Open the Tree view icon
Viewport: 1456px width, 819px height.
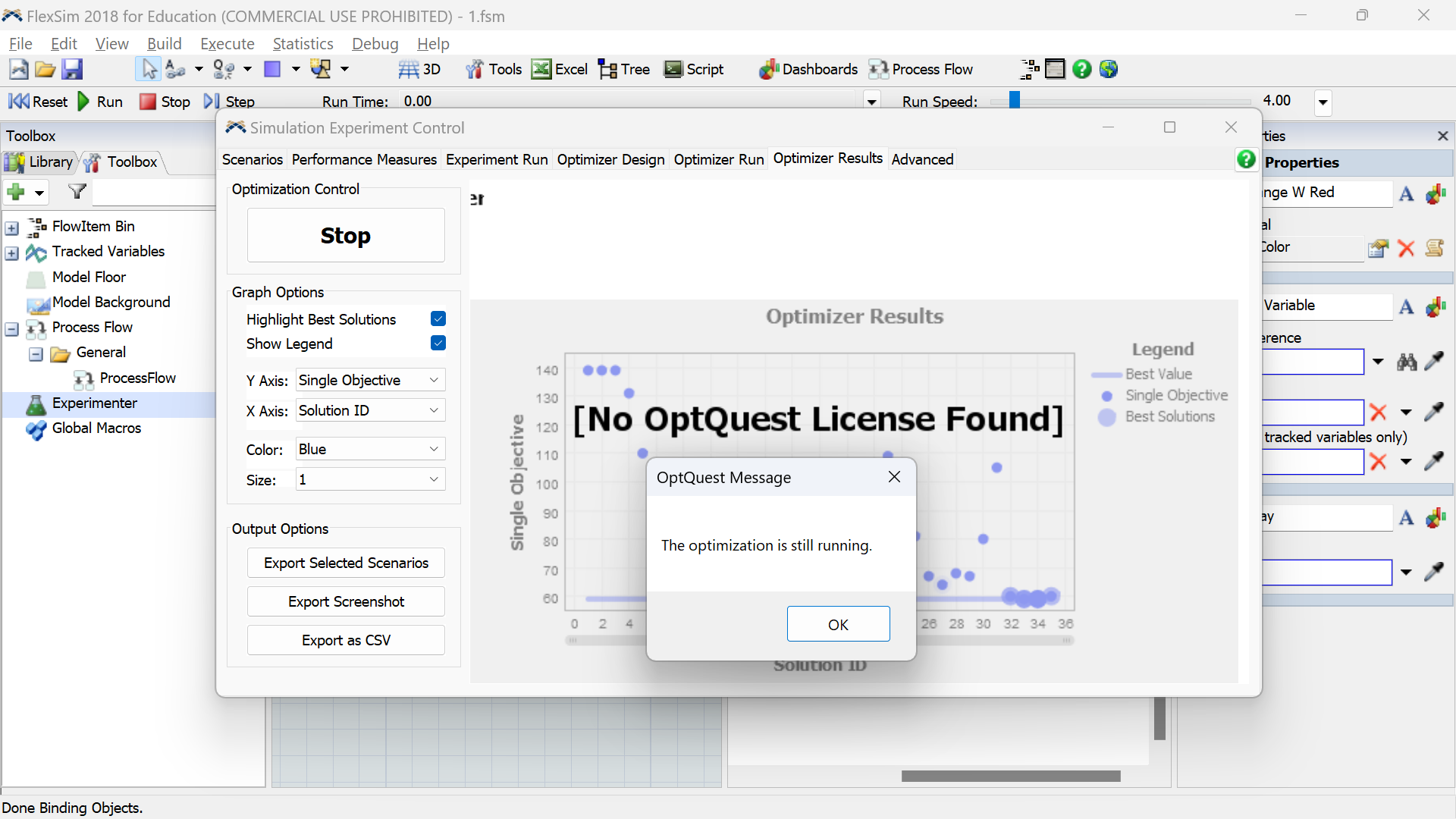[x=607, y=69]
